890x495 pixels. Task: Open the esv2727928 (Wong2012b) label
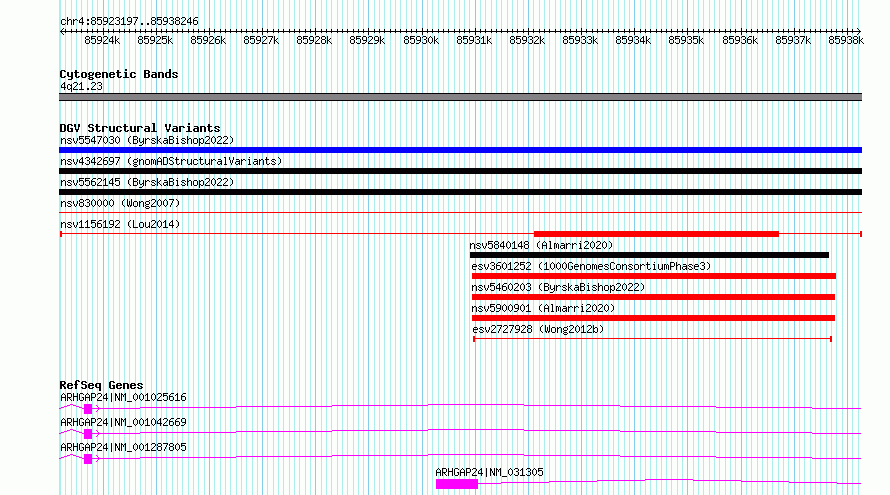pos(538,329)
